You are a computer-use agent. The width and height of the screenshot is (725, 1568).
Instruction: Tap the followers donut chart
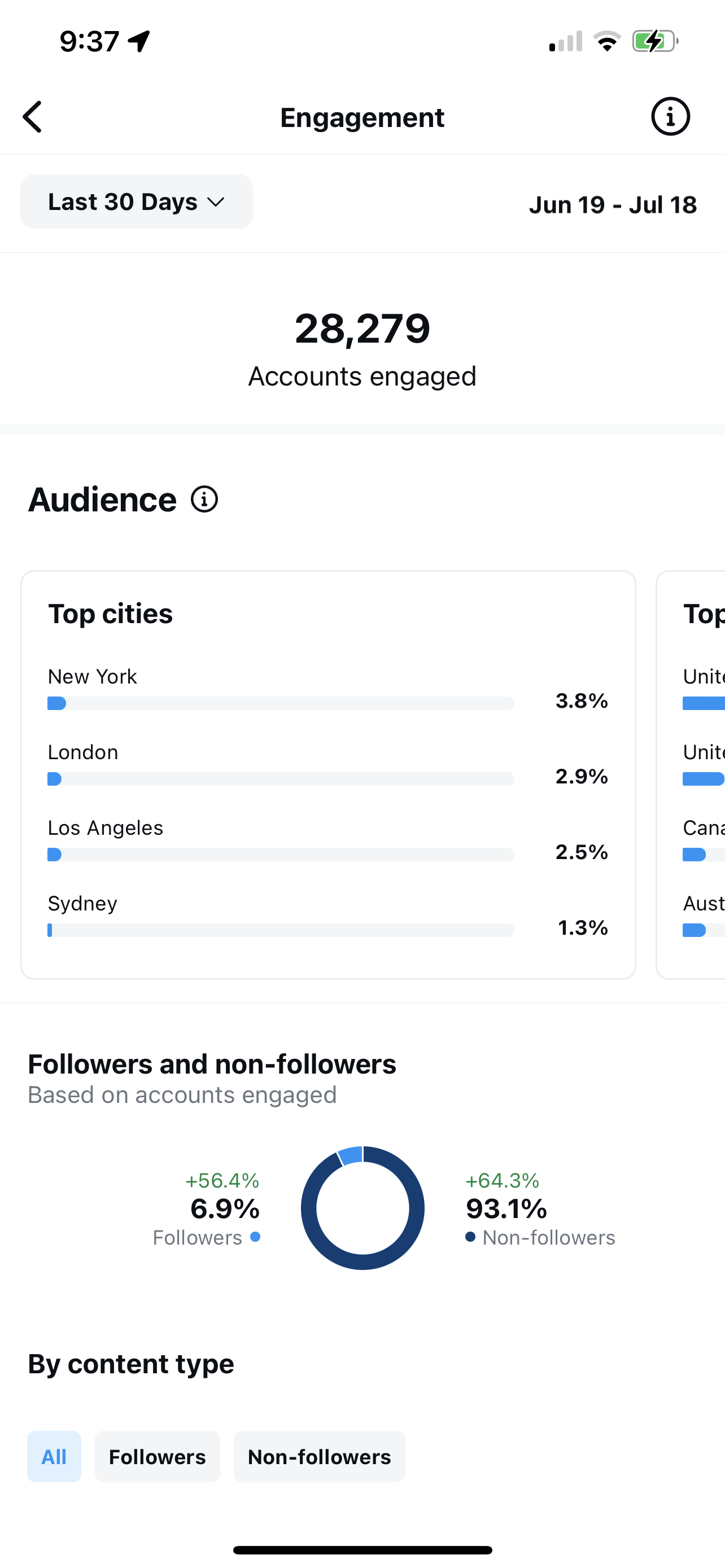(363, 1208)
